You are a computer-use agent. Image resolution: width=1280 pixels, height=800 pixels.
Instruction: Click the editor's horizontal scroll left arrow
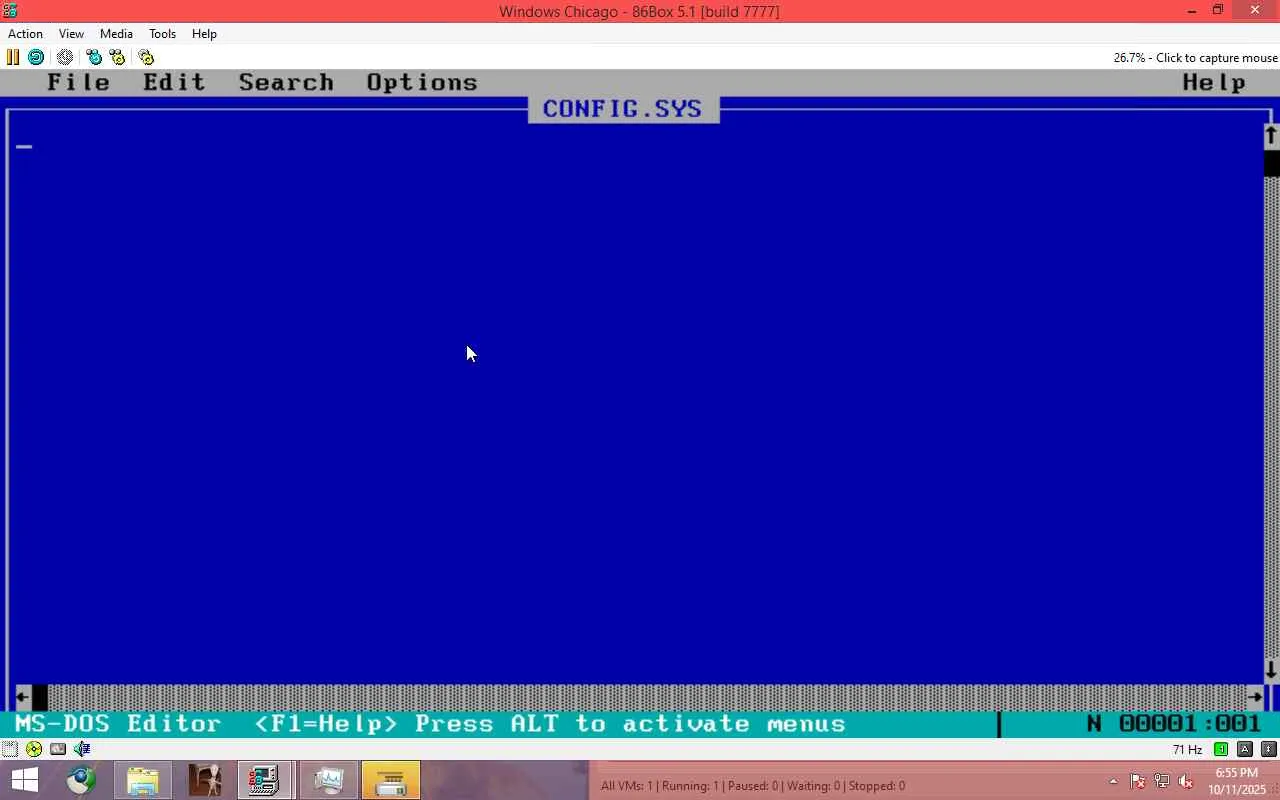tap(23, 697)
